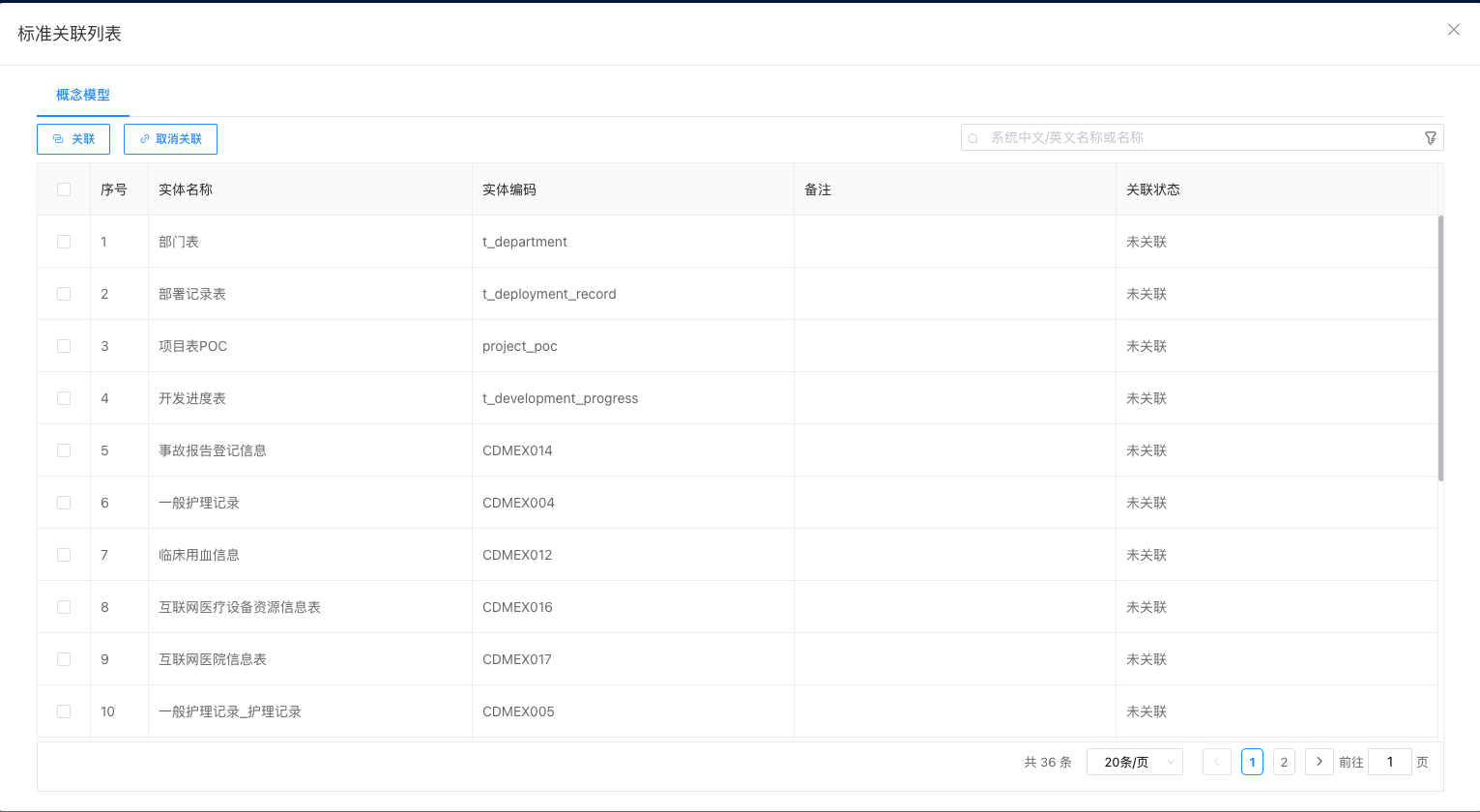Click the previous page arrow
The image size is (1480, 812).
coord(1216,762)
